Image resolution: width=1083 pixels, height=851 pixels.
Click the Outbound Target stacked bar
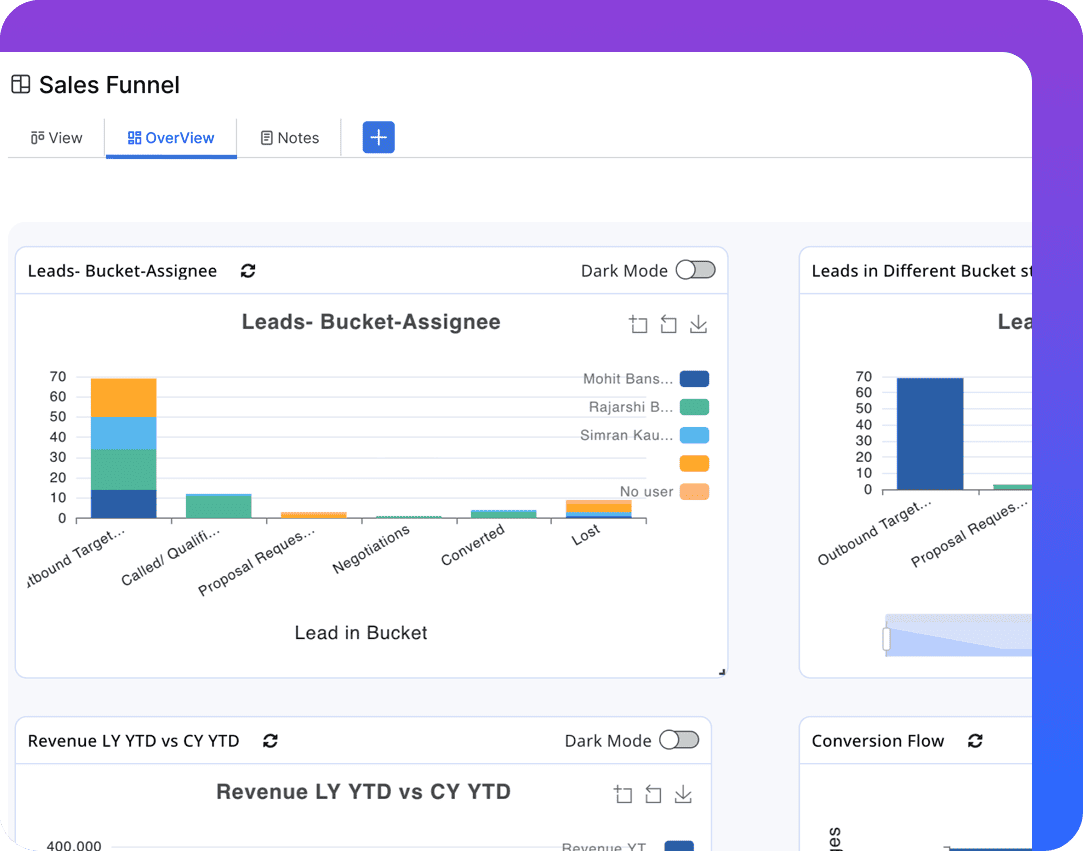(x=124, y=448)
